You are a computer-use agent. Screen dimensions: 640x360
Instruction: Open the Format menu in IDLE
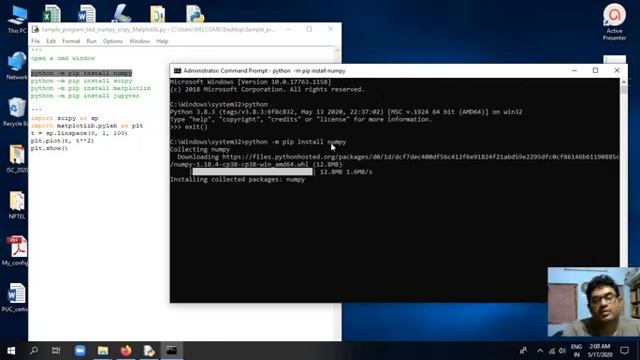coord(71,41)
